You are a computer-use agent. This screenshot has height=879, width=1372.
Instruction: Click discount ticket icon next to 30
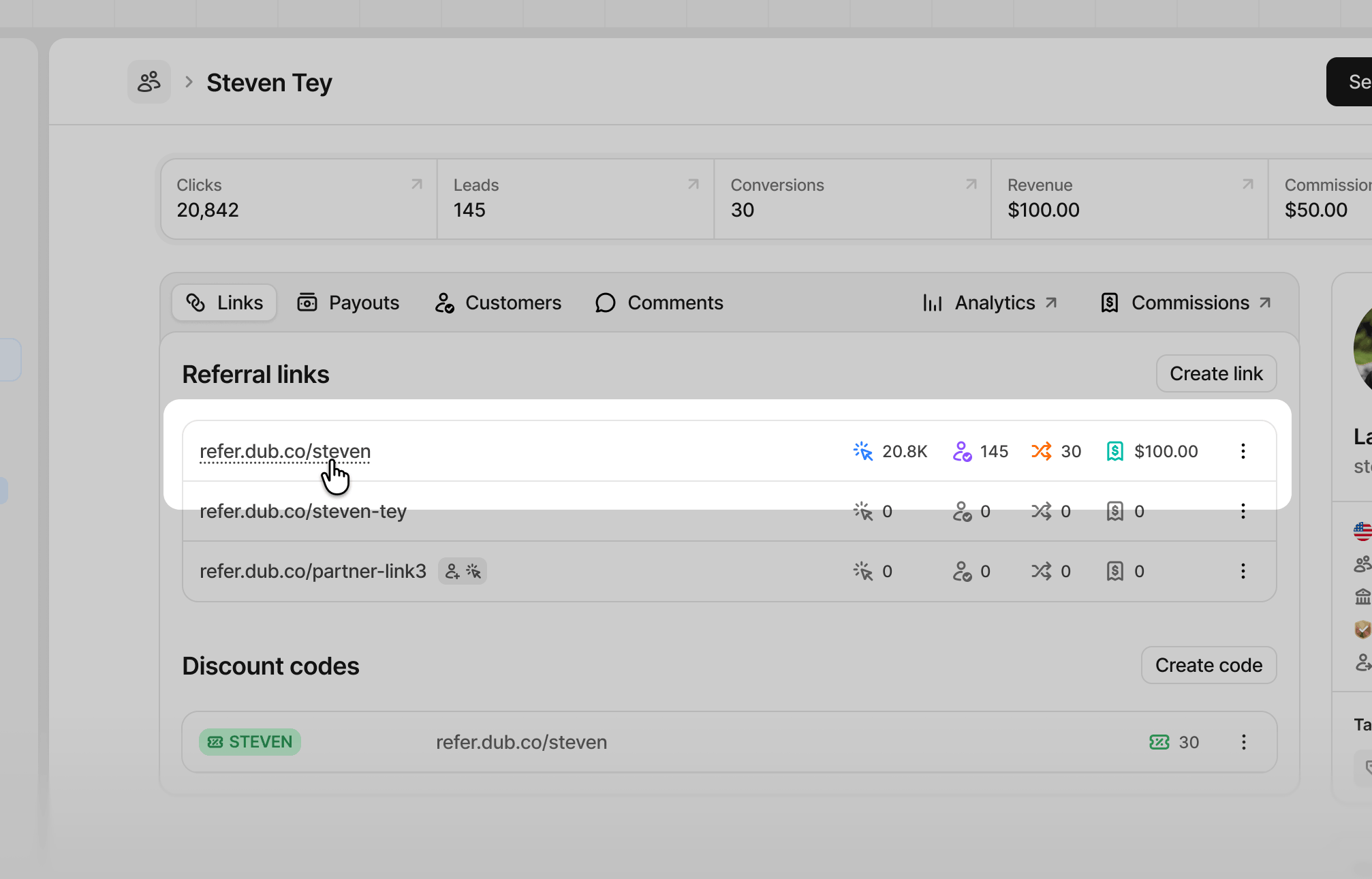pos(1159,742)
